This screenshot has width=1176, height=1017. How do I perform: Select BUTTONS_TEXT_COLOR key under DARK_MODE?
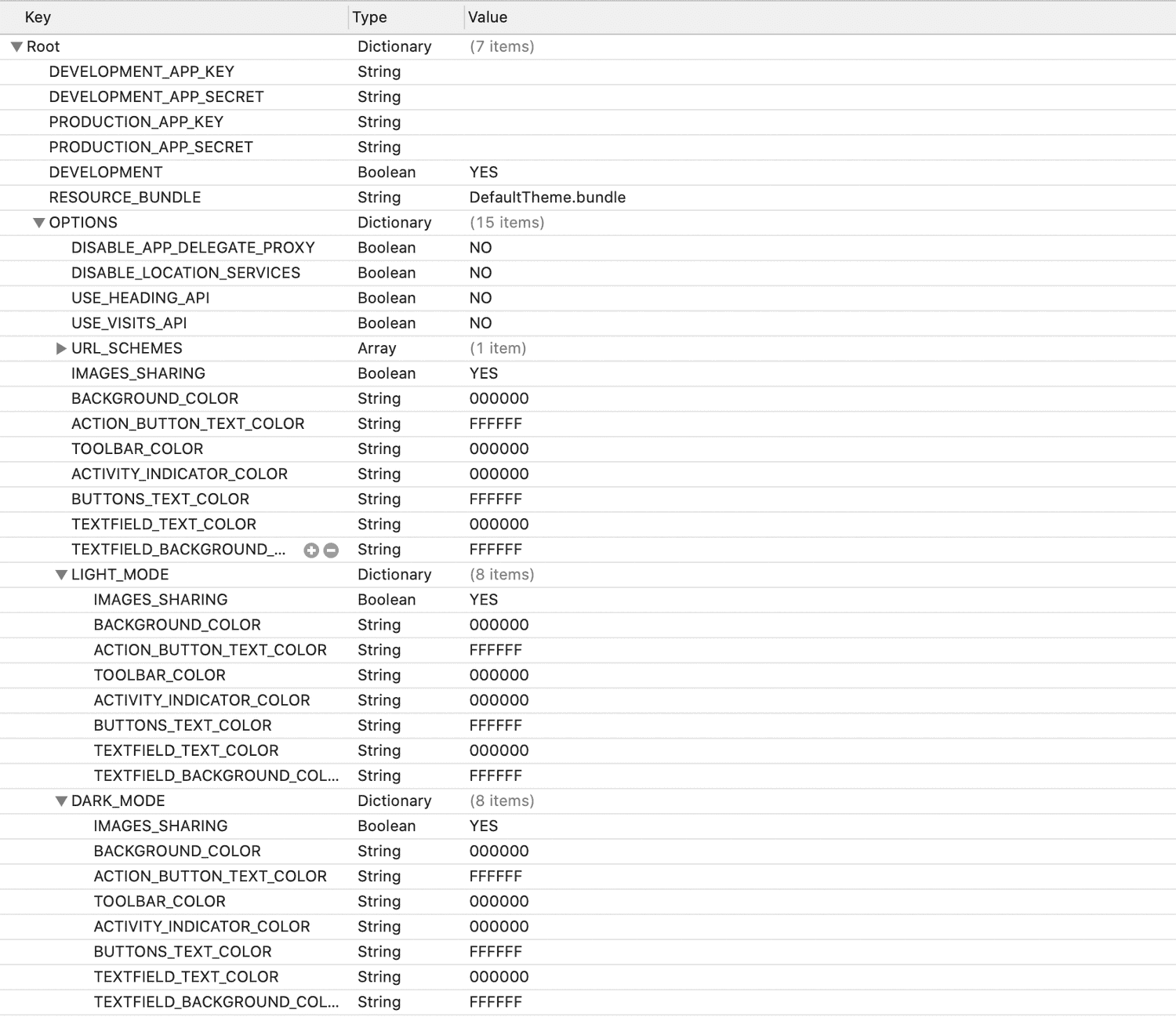pos(183,952)
